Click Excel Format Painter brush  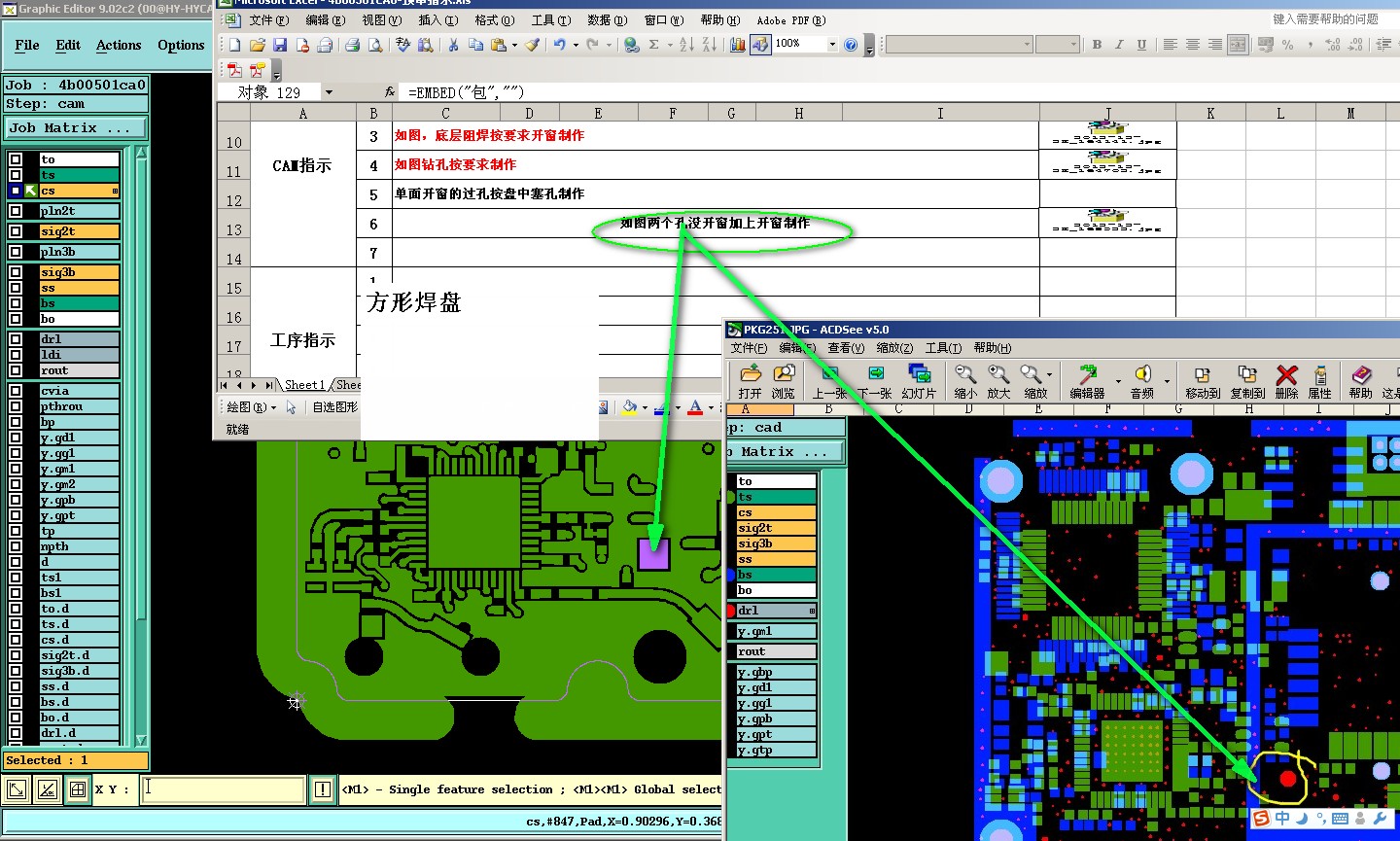[532, 45]
